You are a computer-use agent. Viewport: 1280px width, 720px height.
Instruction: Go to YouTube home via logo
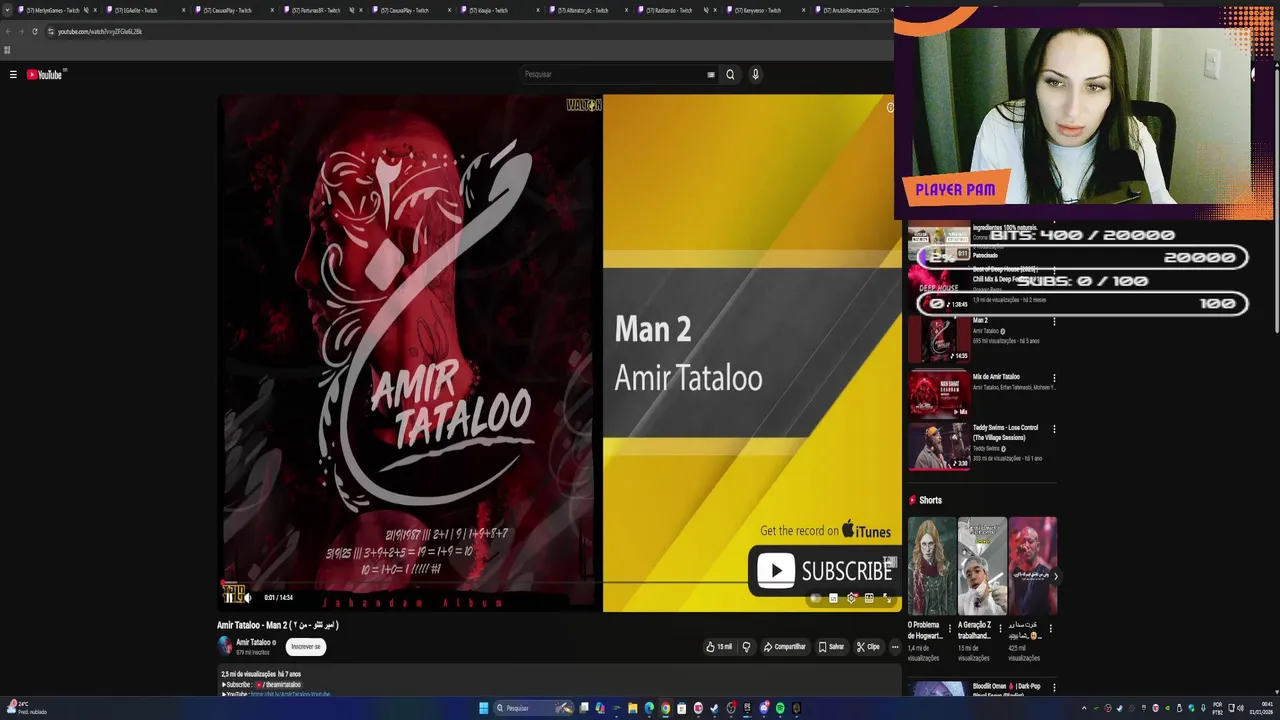coord(45,74)
